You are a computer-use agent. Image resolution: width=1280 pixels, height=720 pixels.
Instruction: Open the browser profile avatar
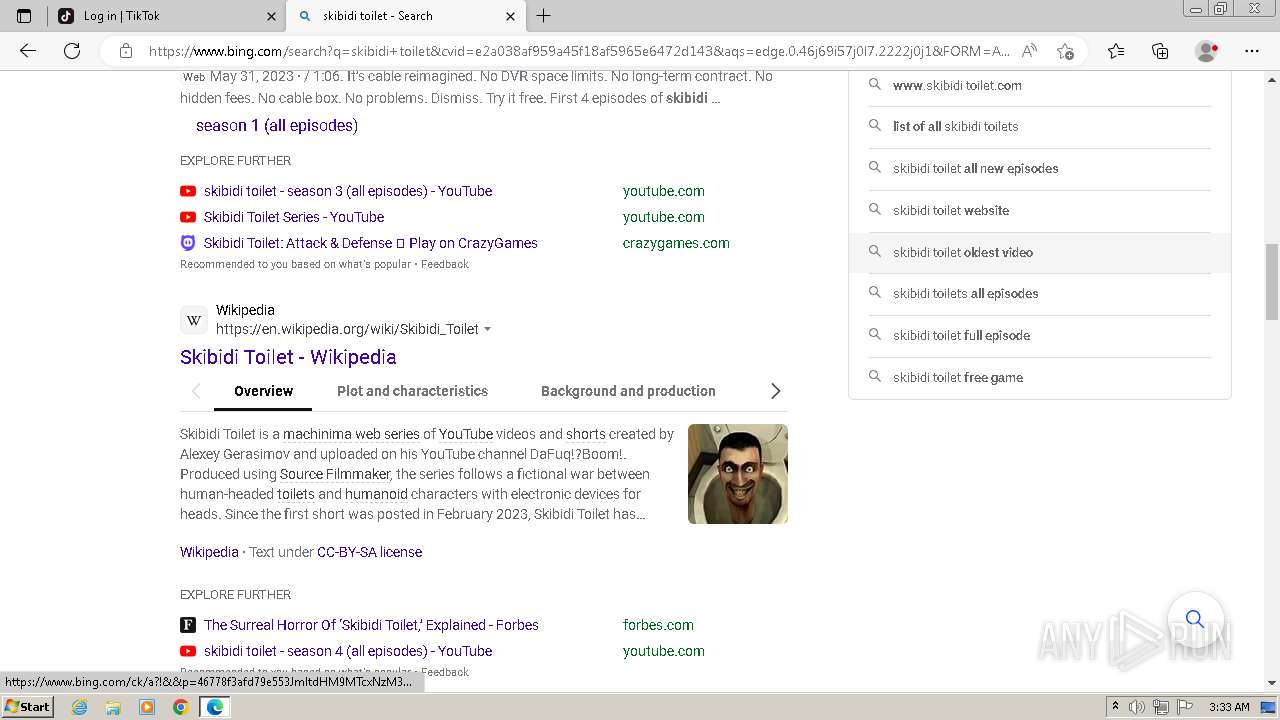1207,51
